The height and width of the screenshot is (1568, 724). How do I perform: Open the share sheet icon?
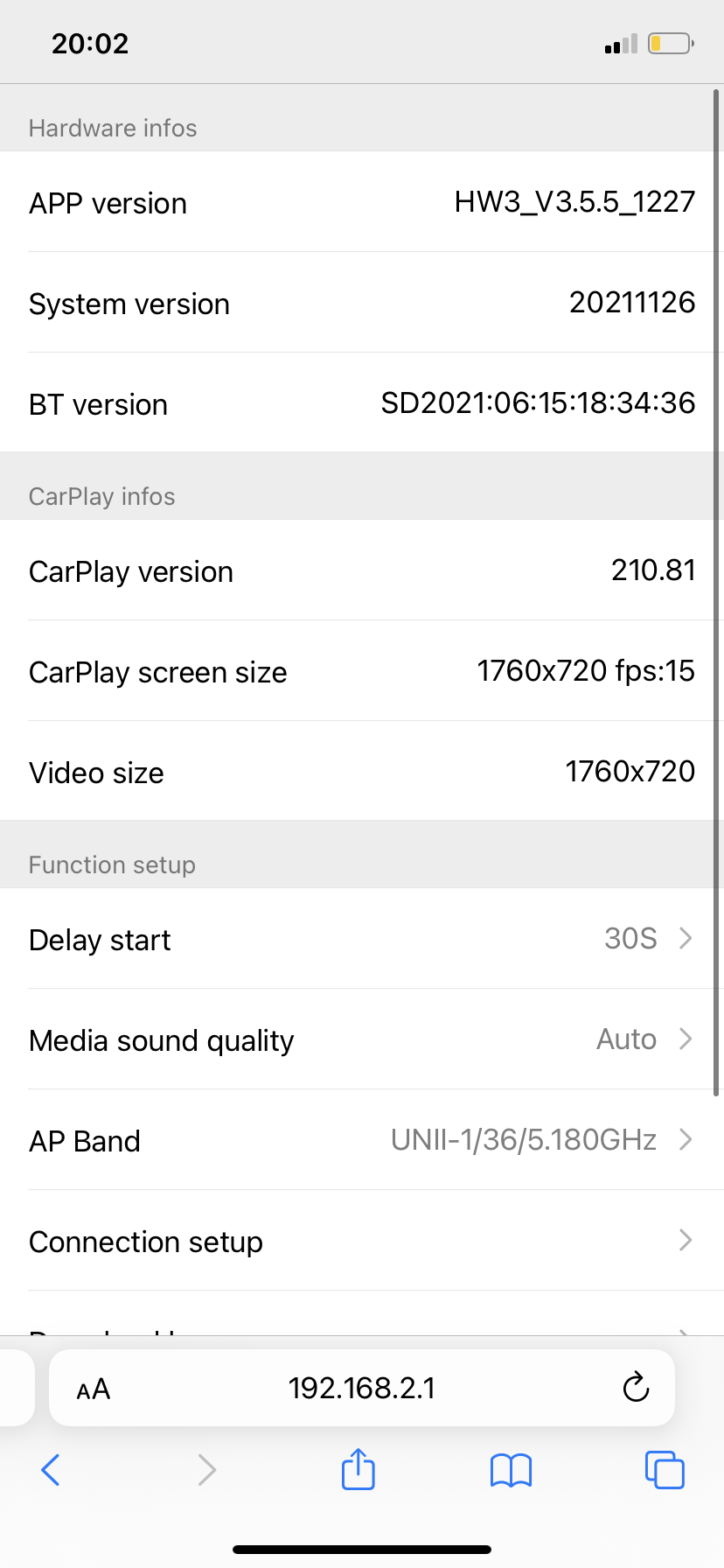coord(359,1468)
